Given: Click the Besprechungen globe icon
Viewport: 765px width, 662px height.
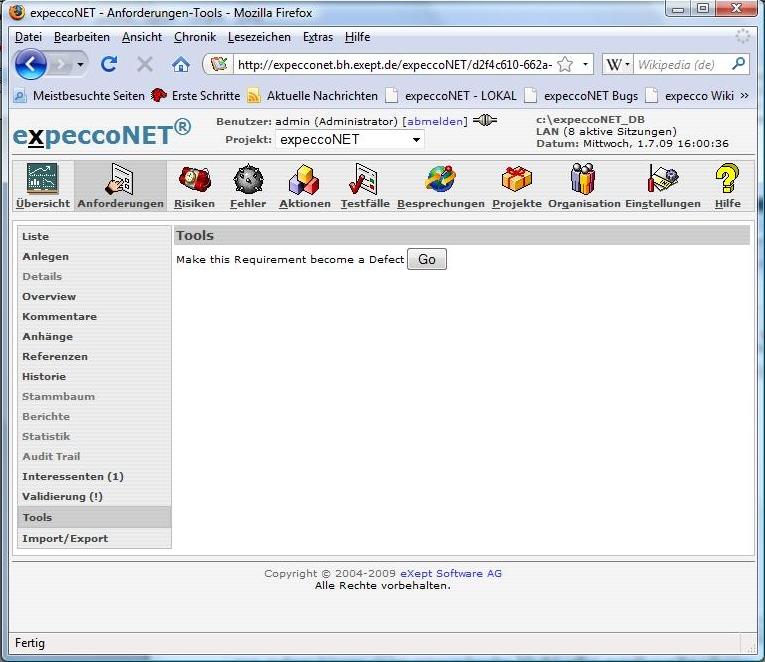Looking at the screenshot, I should [440, 180].
